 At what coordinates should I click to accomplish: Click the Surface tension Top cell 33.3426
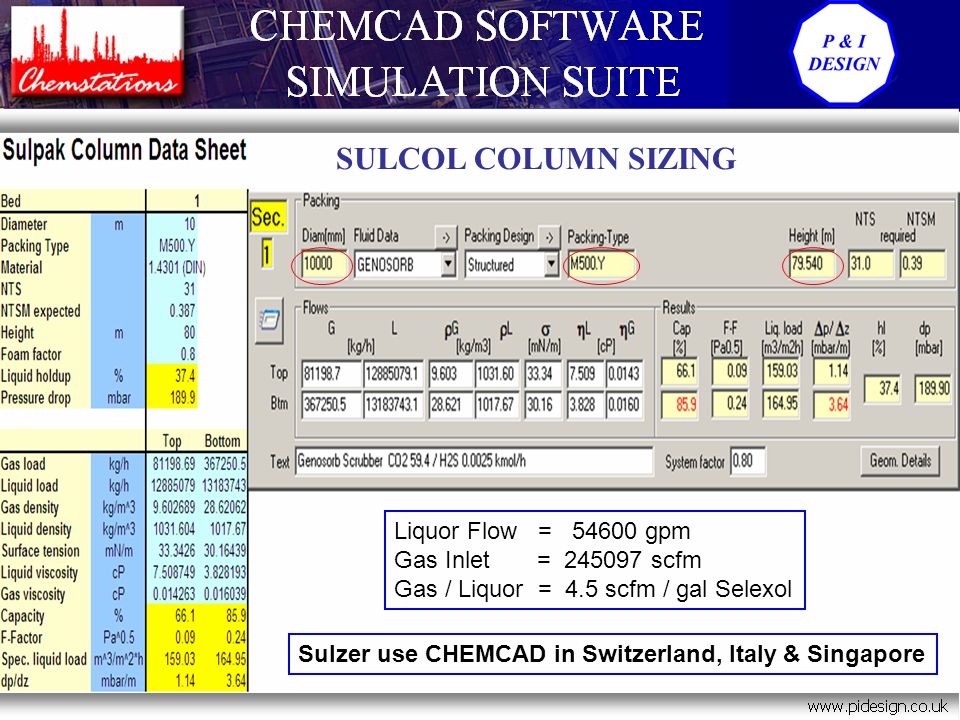(x=176, y=551)
